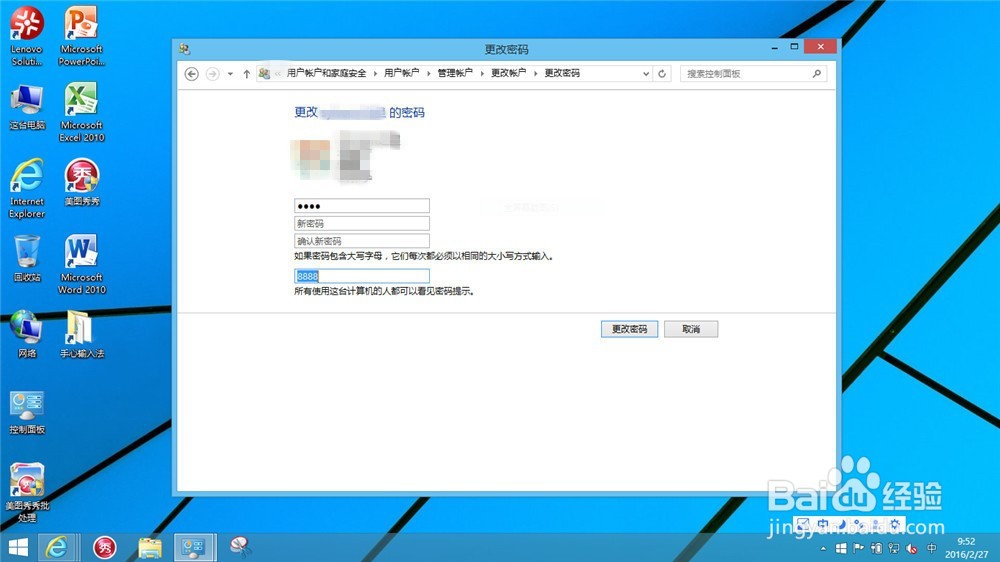Maximize the 更改密码 window
The image size is (1000, 562).
(794, 47)
